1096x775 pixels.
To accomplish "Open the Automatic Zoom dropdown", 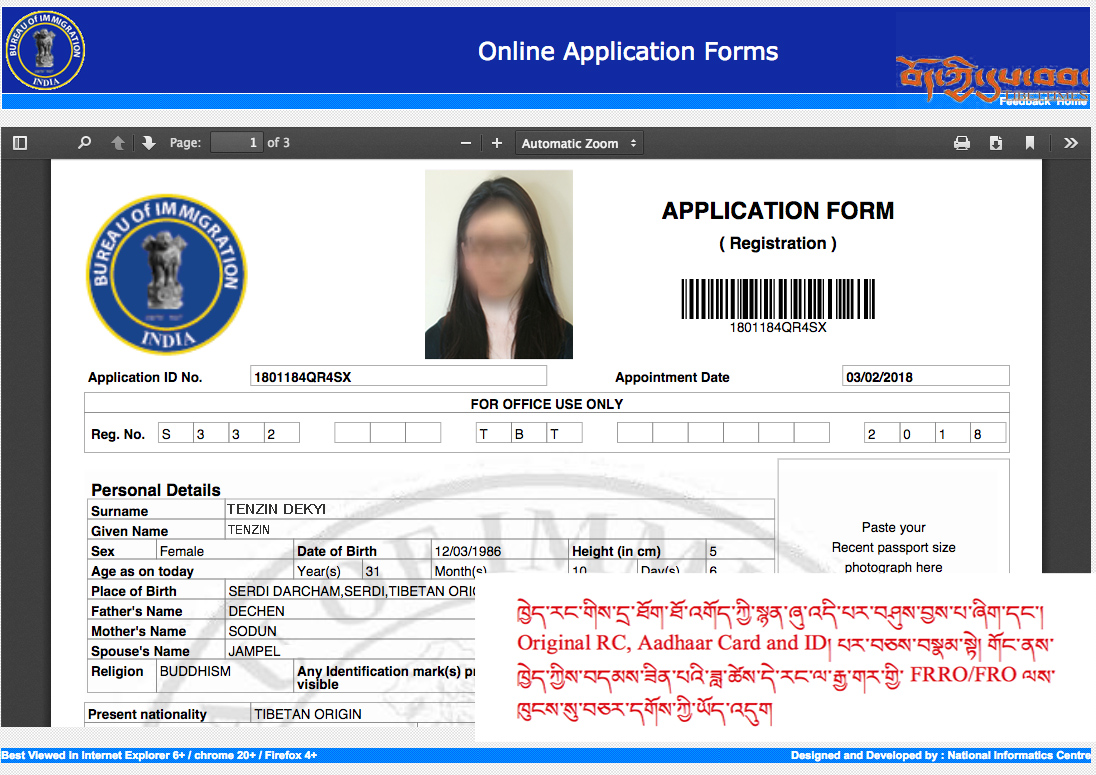I will click(x=579, y=143).
